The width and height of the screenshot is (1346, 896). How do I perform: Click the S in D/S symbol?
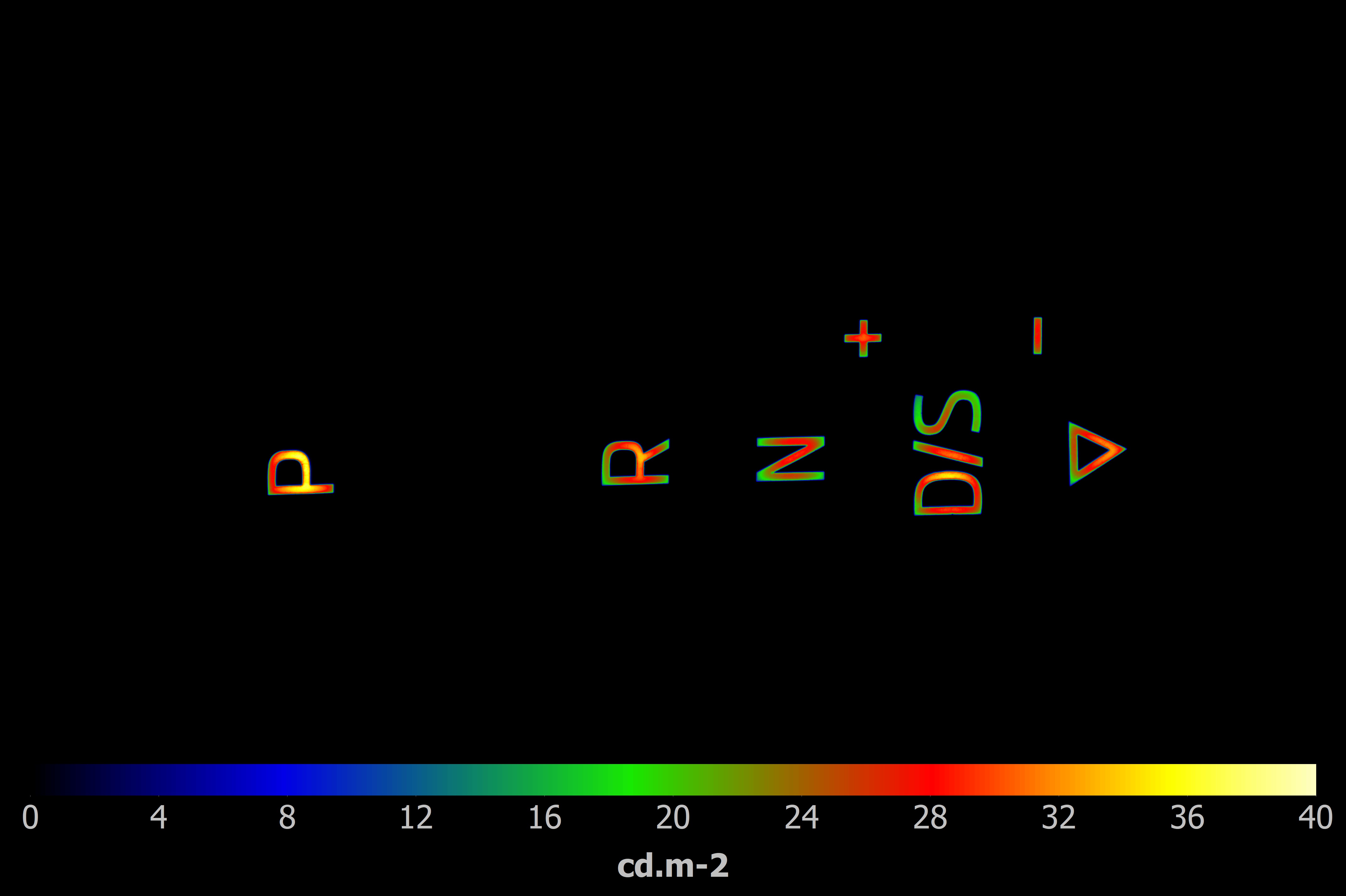coord(948,413)
